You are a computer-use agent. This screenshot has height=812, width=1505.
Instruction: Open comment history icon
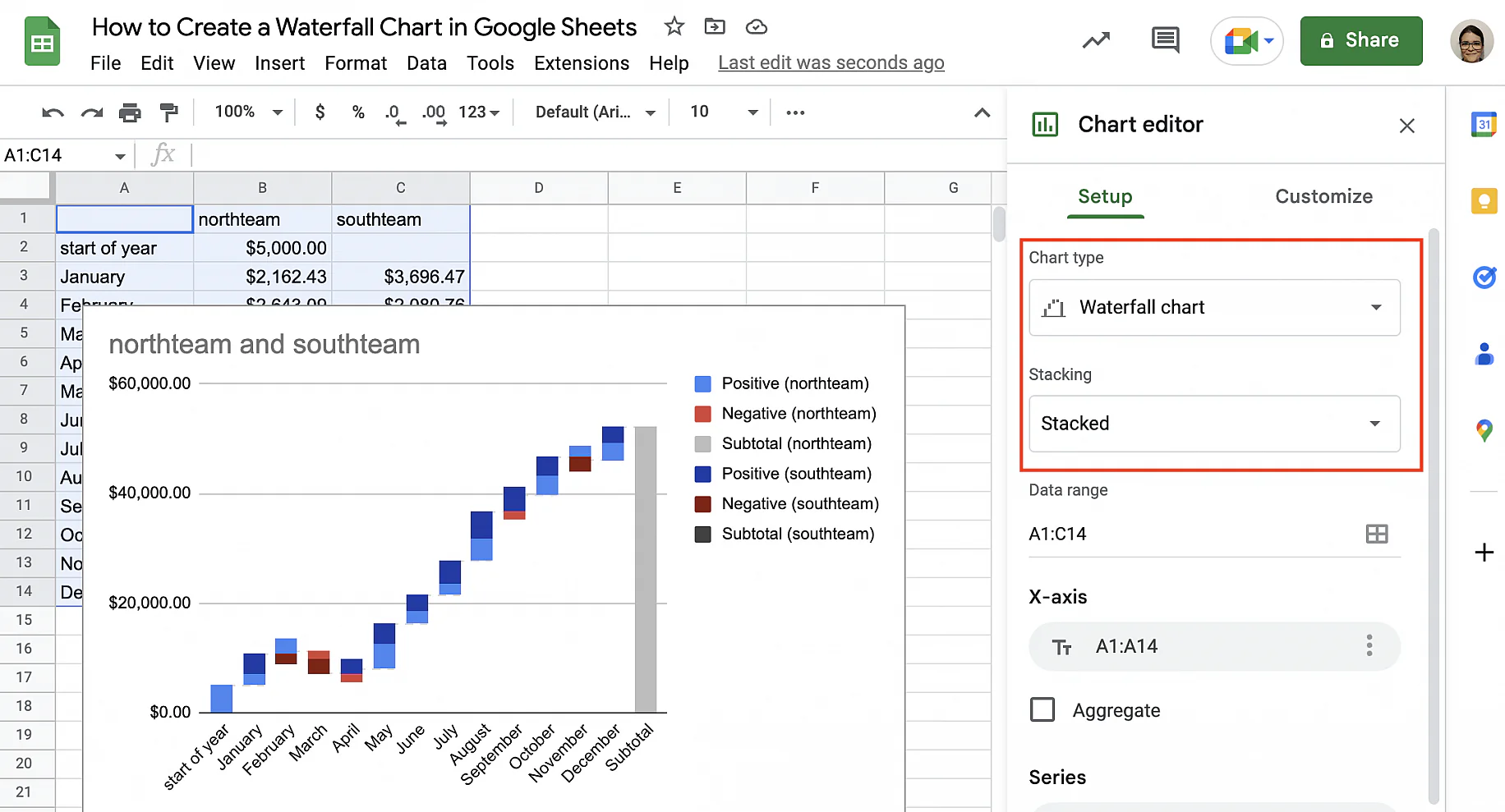point(1165,39)
